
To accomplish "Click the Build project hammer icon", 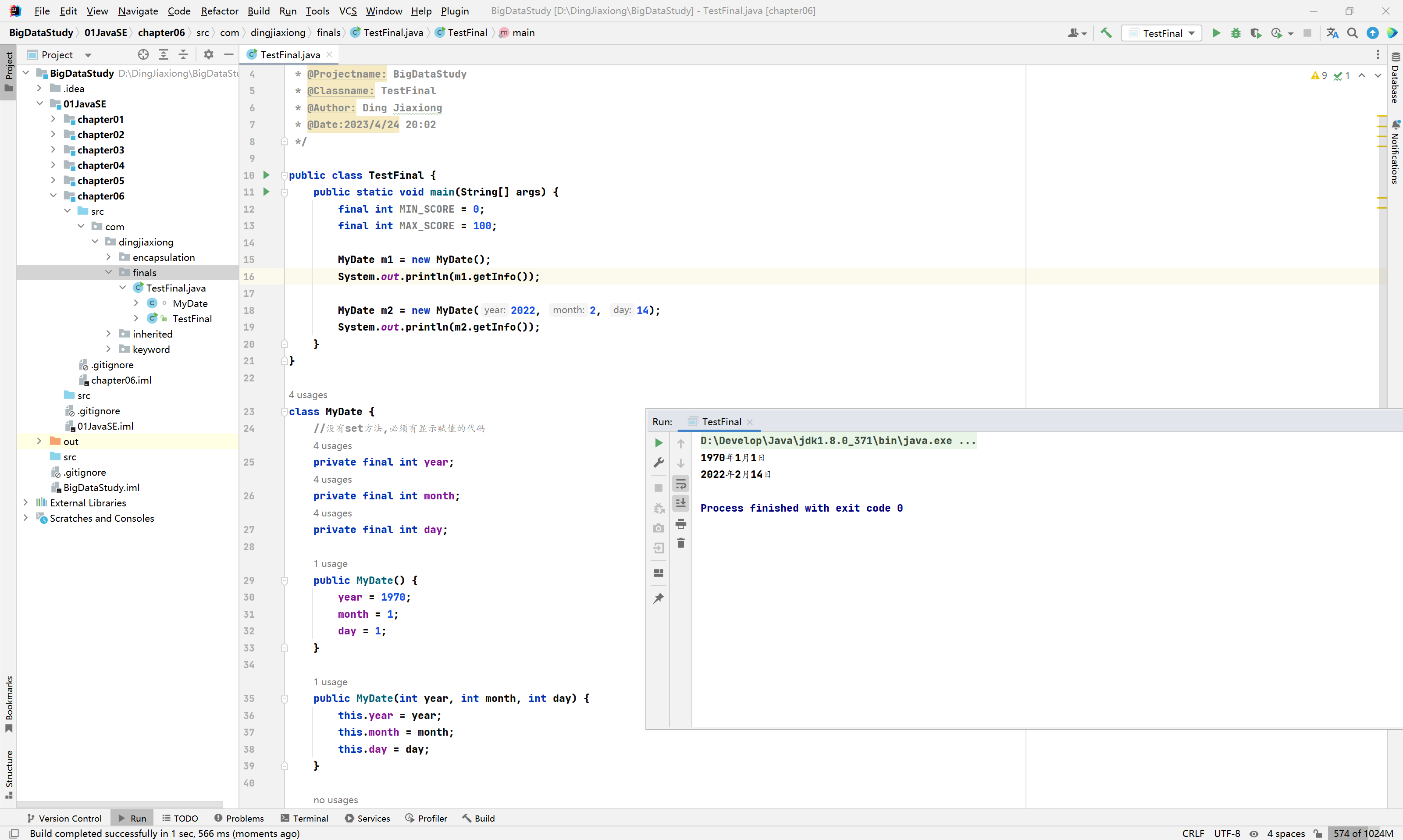I will tap(1106, 33).
